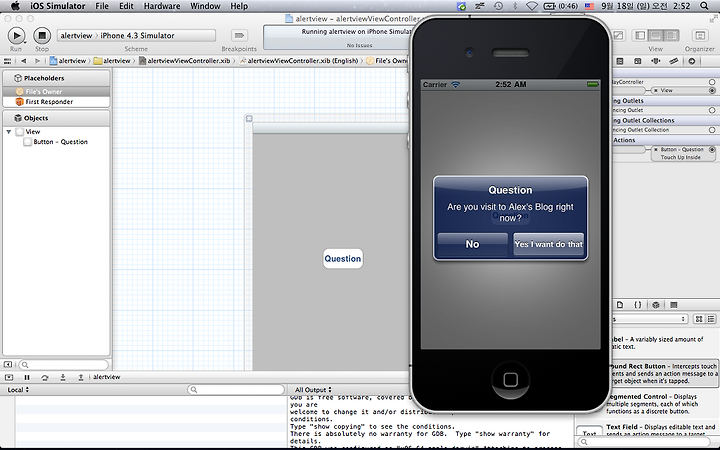Disconnect the View outlet connection
The image size is (720, 450).
655,90
